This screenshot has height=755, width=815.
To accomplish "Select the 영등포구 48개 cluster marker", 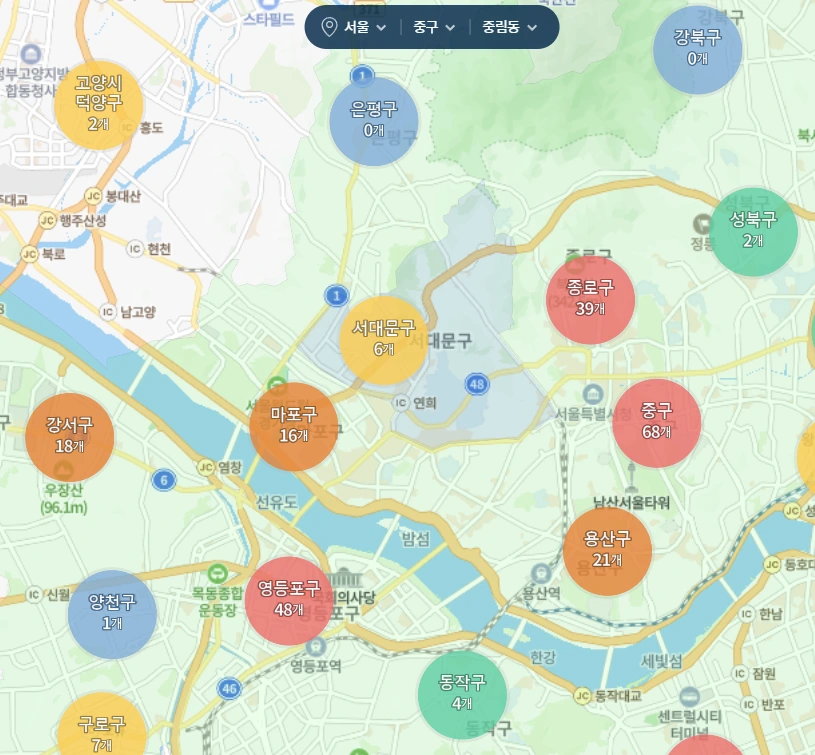I will pyautogui.click(x=289, y=601).
